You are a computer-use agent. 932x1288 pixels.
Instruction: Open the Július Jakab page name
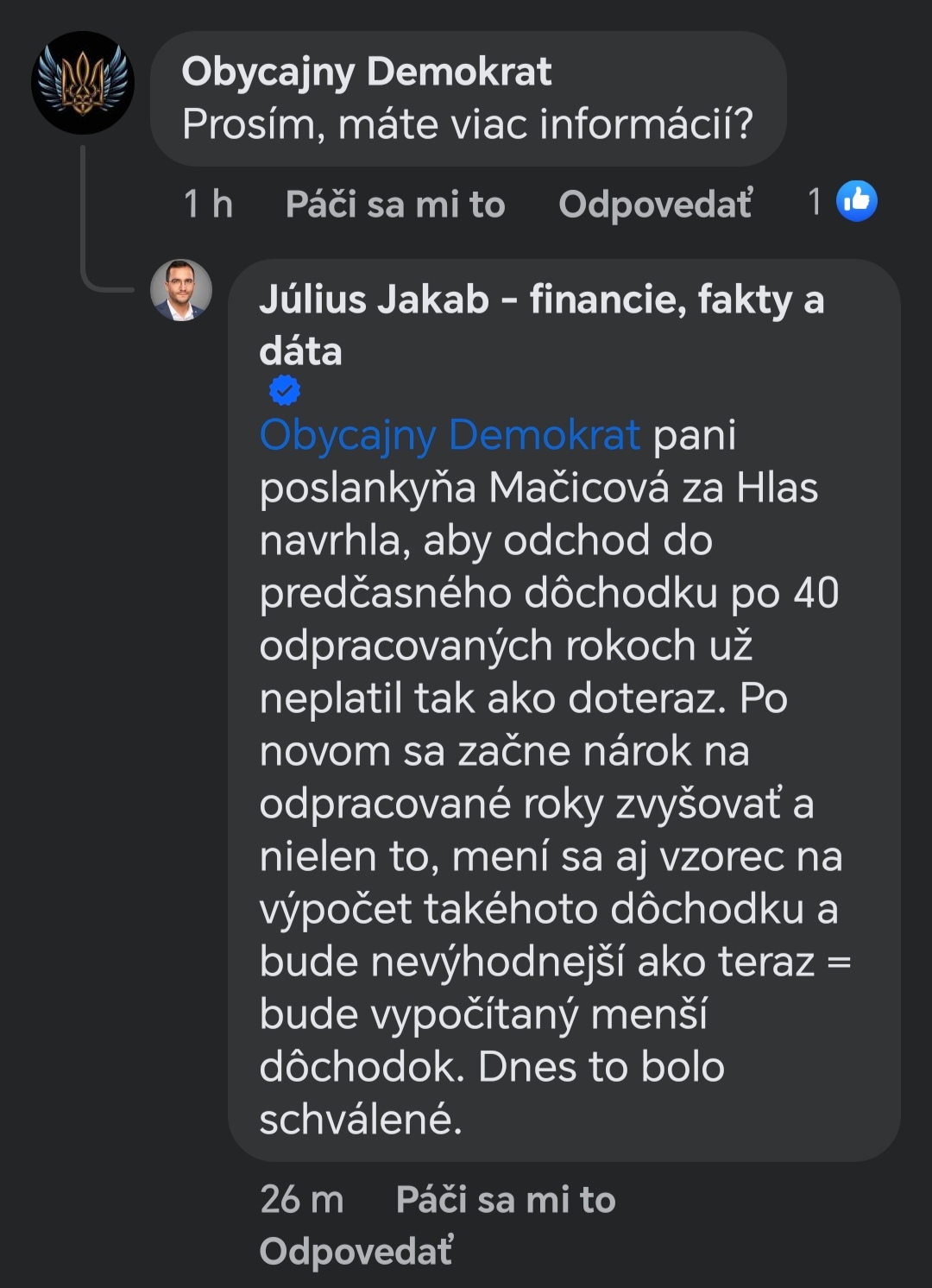pos(541,300)
